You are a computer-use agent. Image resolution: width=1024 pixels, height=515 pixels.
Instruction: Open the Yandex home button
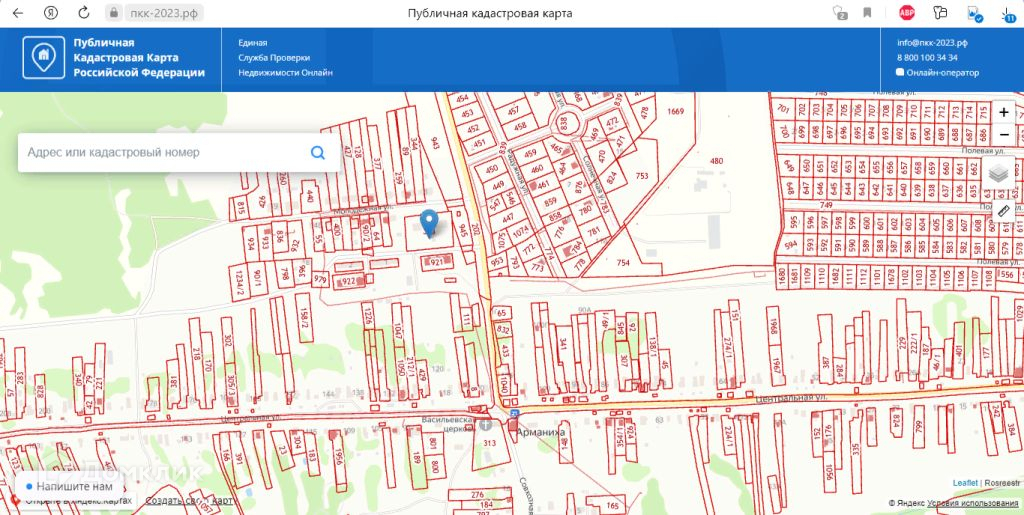51,12
